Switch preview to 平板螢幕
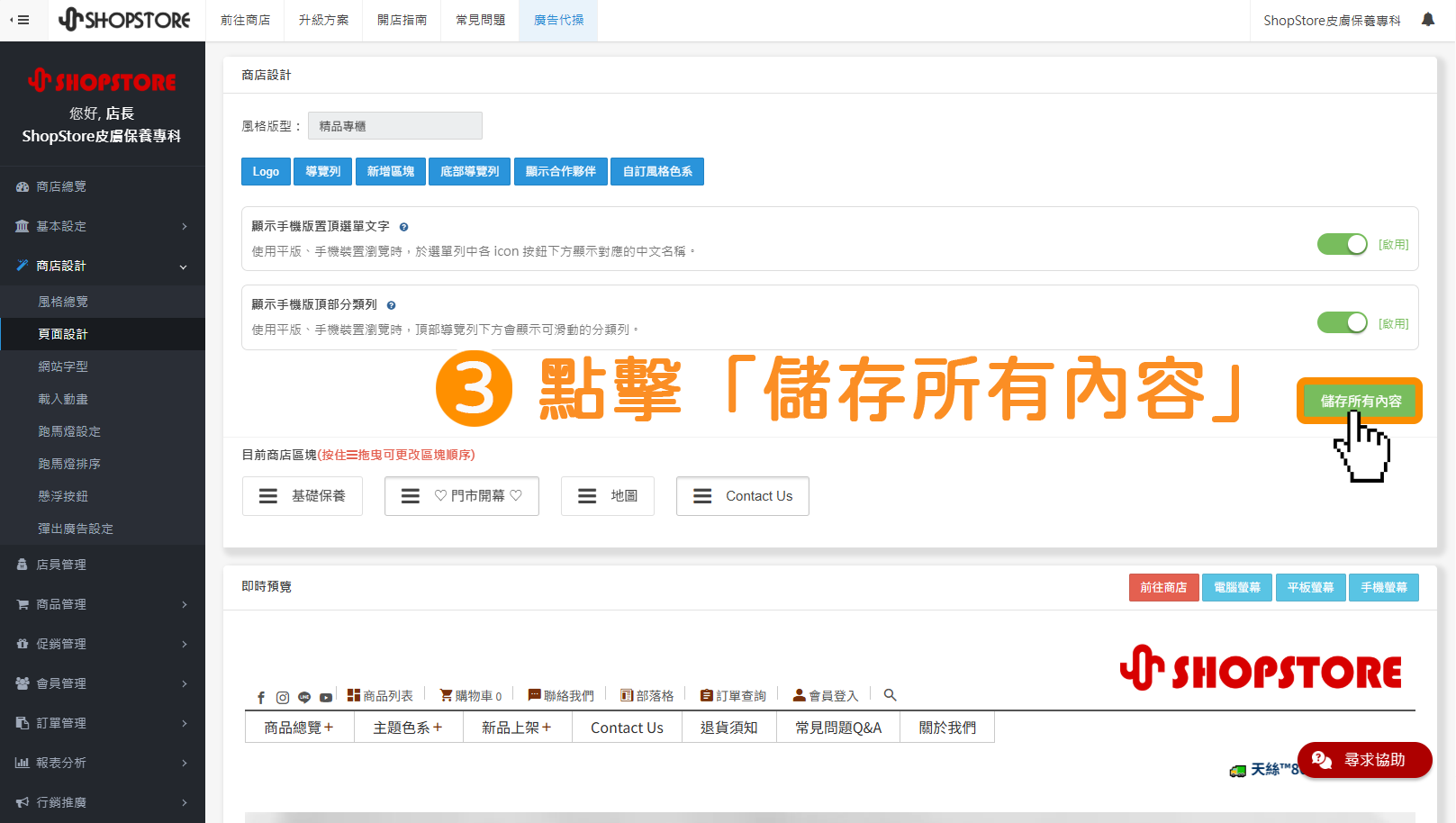Screen dimensions: 1456x823 click(1311, 587)
